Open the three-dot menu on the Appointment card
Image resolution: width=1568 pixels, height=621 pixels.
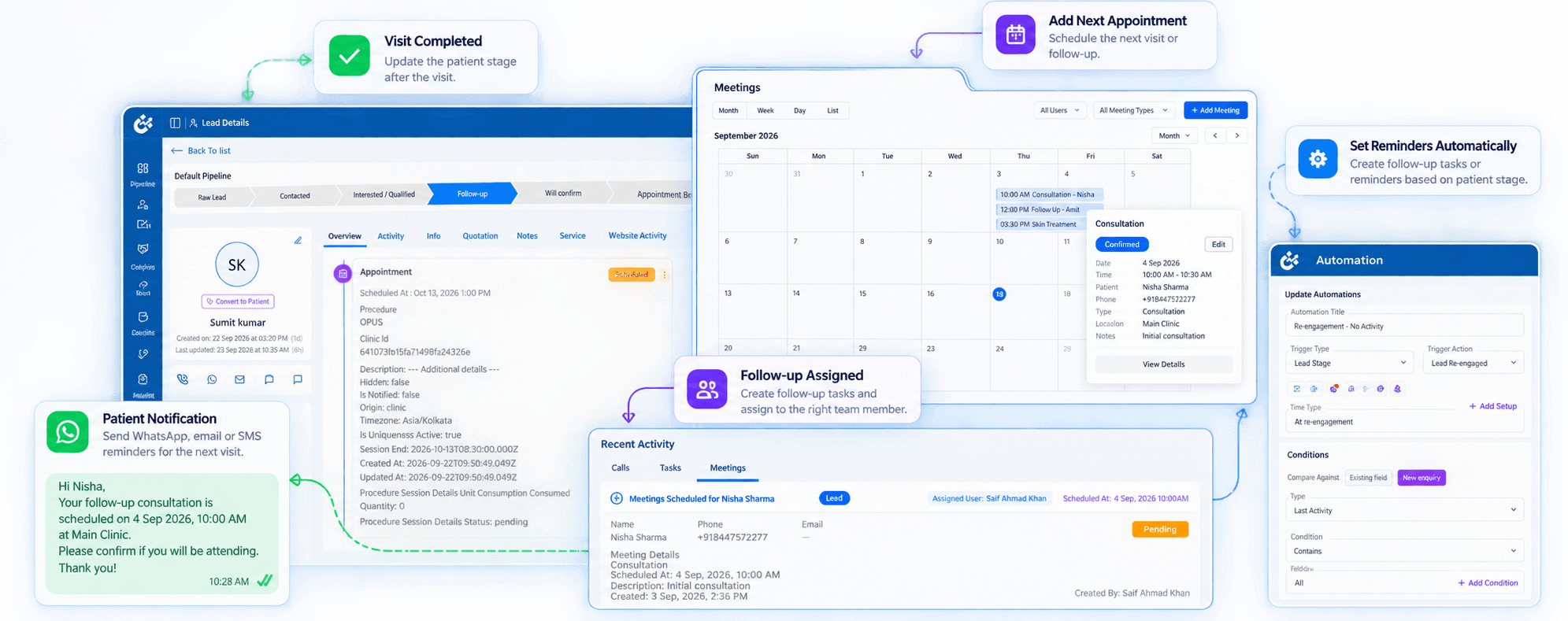pyautogui.click(x=665, y=275)
